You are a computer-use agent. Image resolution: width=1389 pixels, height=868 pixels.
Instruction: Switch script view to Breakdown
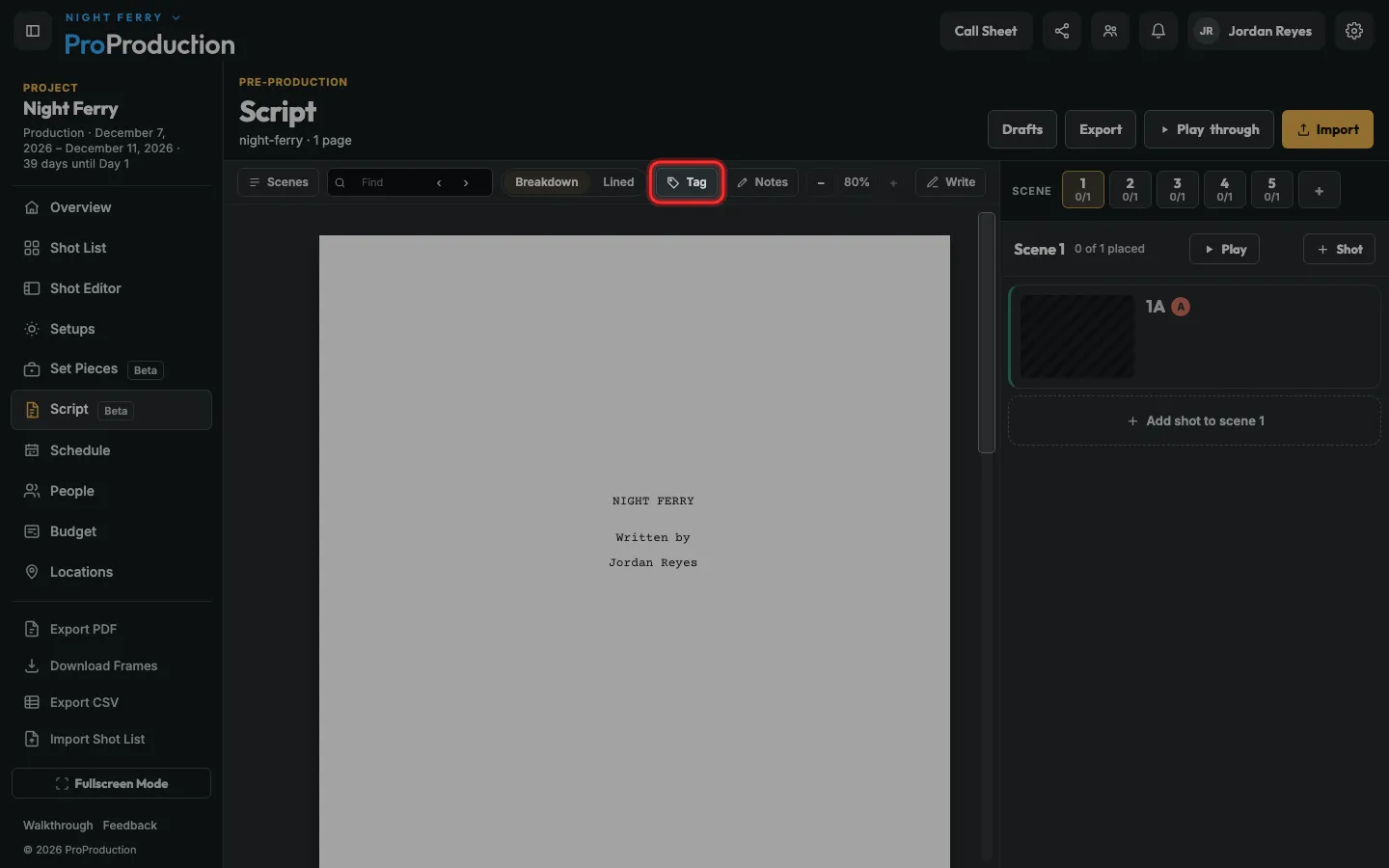click(x=546, y=182)
